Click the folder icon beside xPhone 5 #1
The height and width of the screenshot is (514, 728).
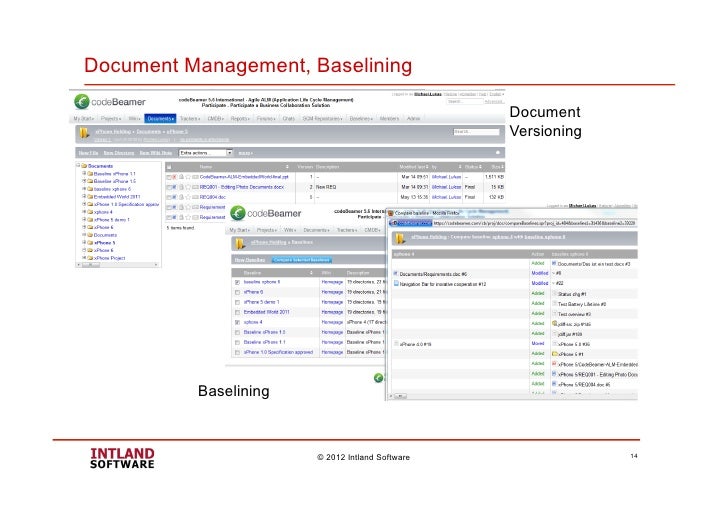(x=554, y=354)
